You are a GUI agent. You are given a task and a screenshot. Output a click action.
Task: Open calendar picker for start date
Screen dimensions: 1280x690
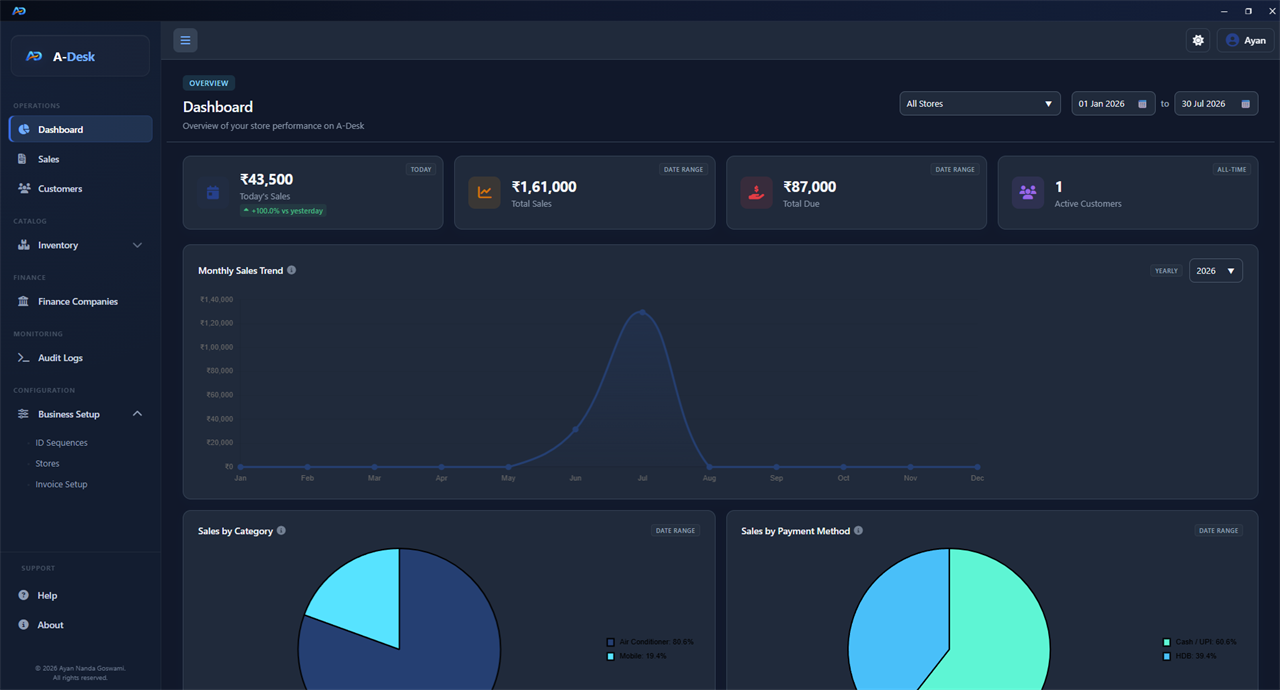pyautogui.click(x=1143, y=104)
